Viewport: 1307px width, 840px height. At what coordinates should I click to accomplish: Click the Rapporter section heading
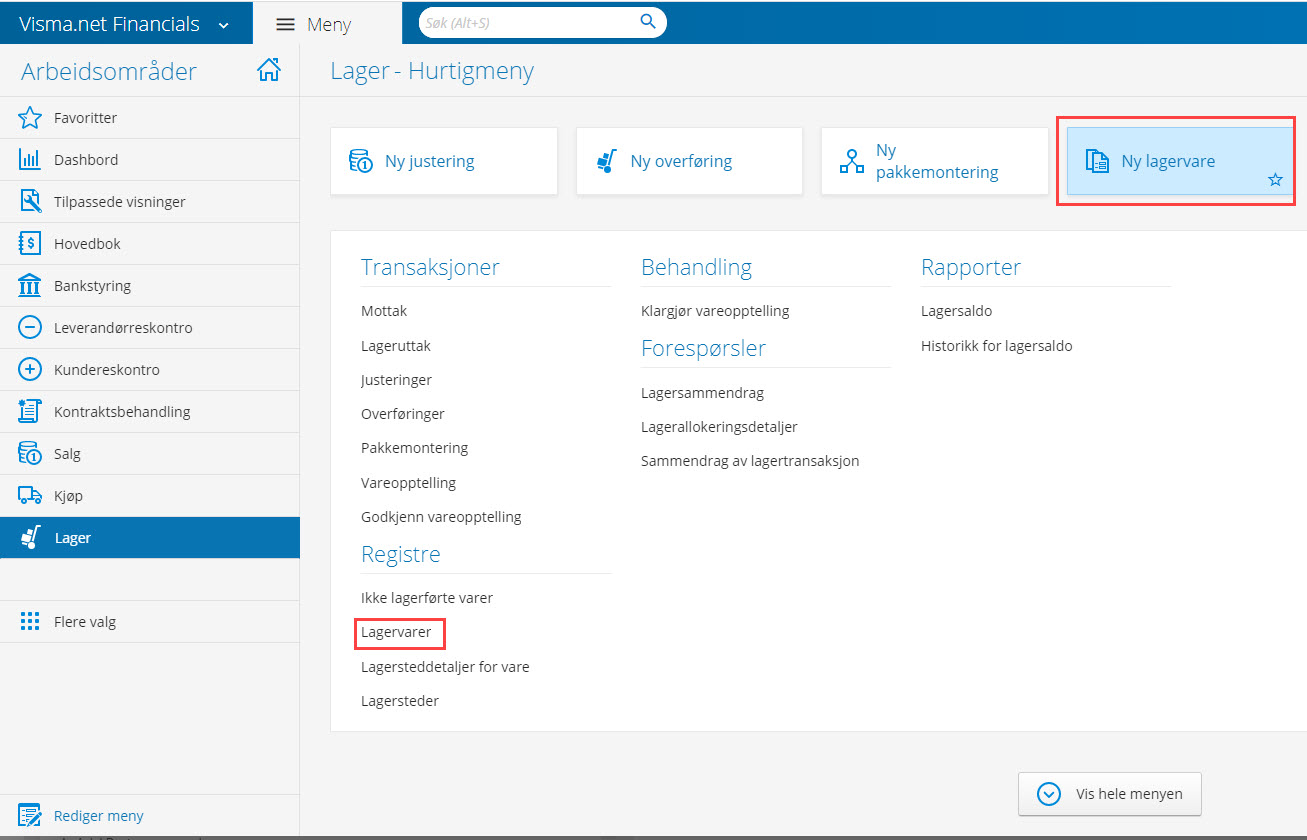tap(971, 267)
